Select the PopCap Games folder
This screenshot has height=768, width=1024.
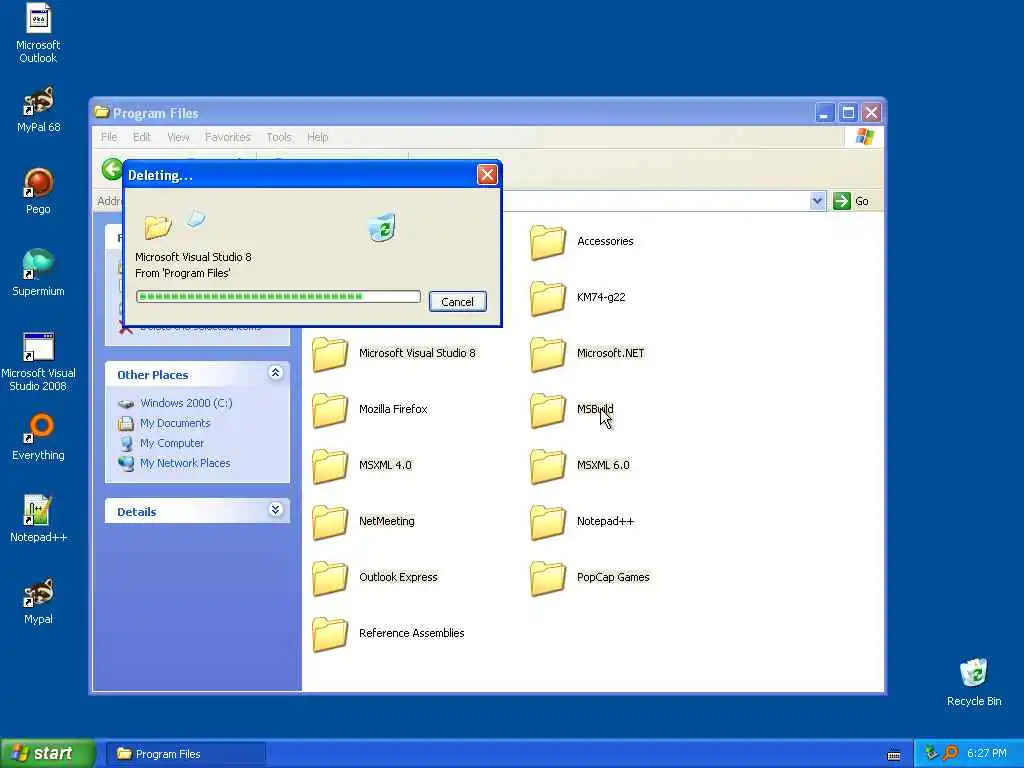(590, 577)
